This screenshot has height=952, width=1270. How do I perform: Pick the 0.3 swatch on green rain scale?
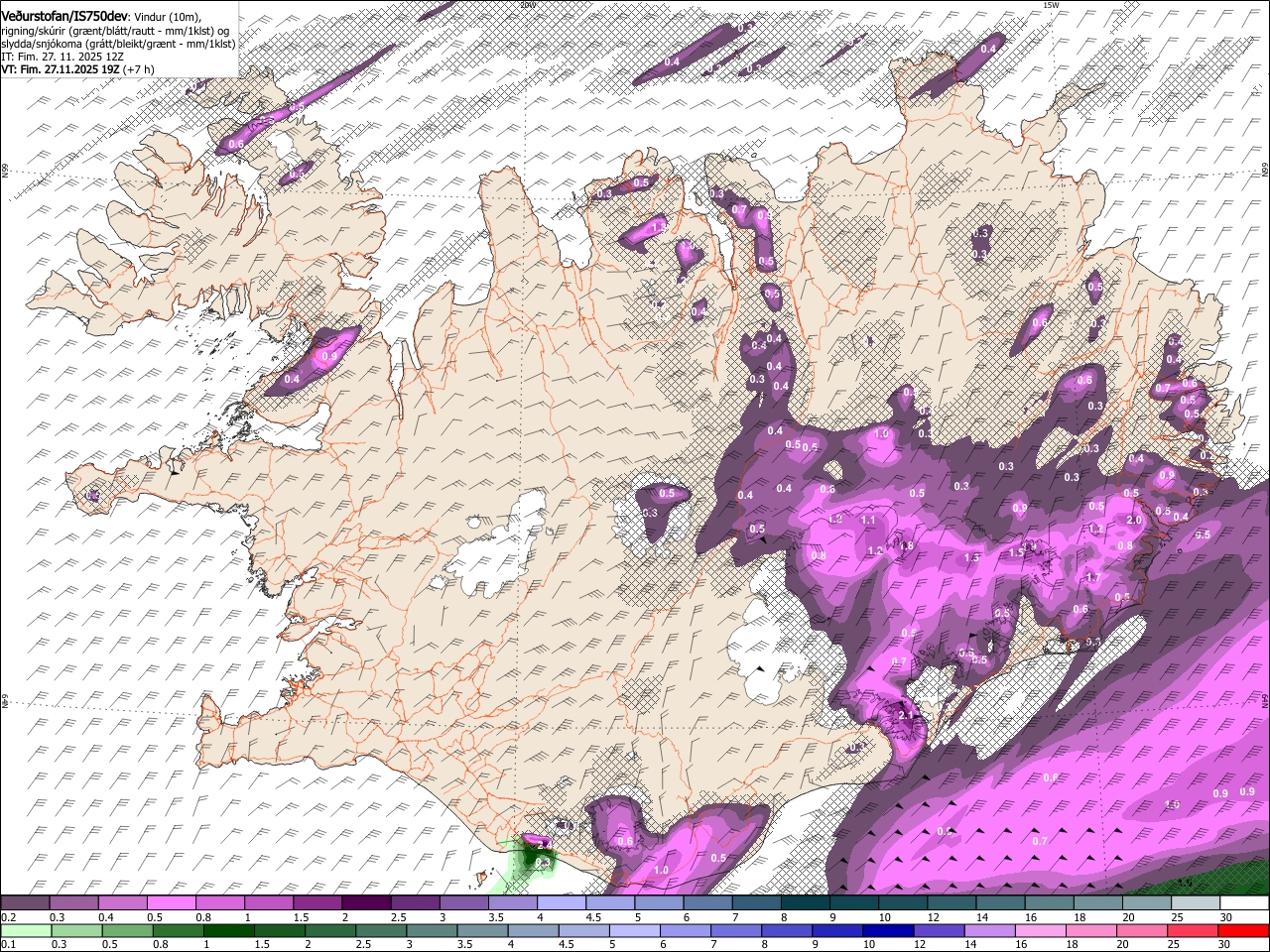click(x=76, y=930)
